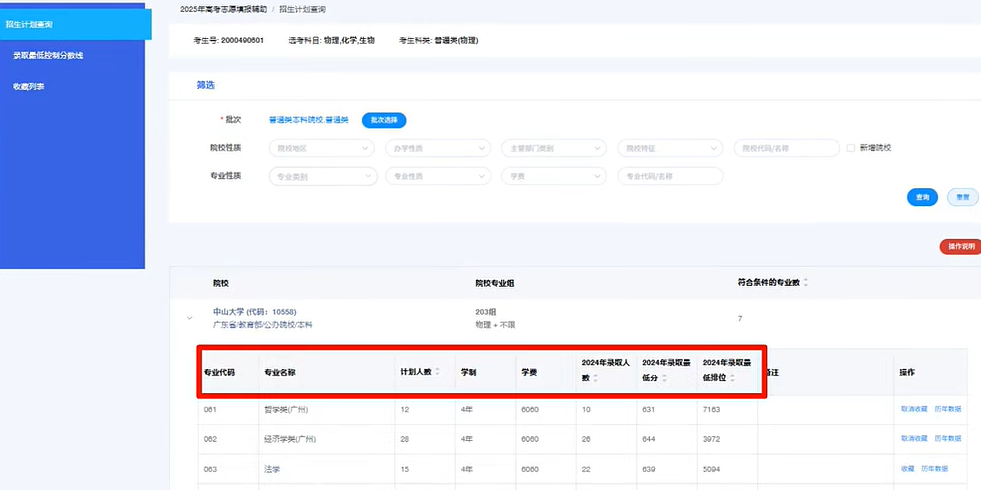Collapse the 中山大学 row chevron
The image size is (981, 490).
[190, 318]
